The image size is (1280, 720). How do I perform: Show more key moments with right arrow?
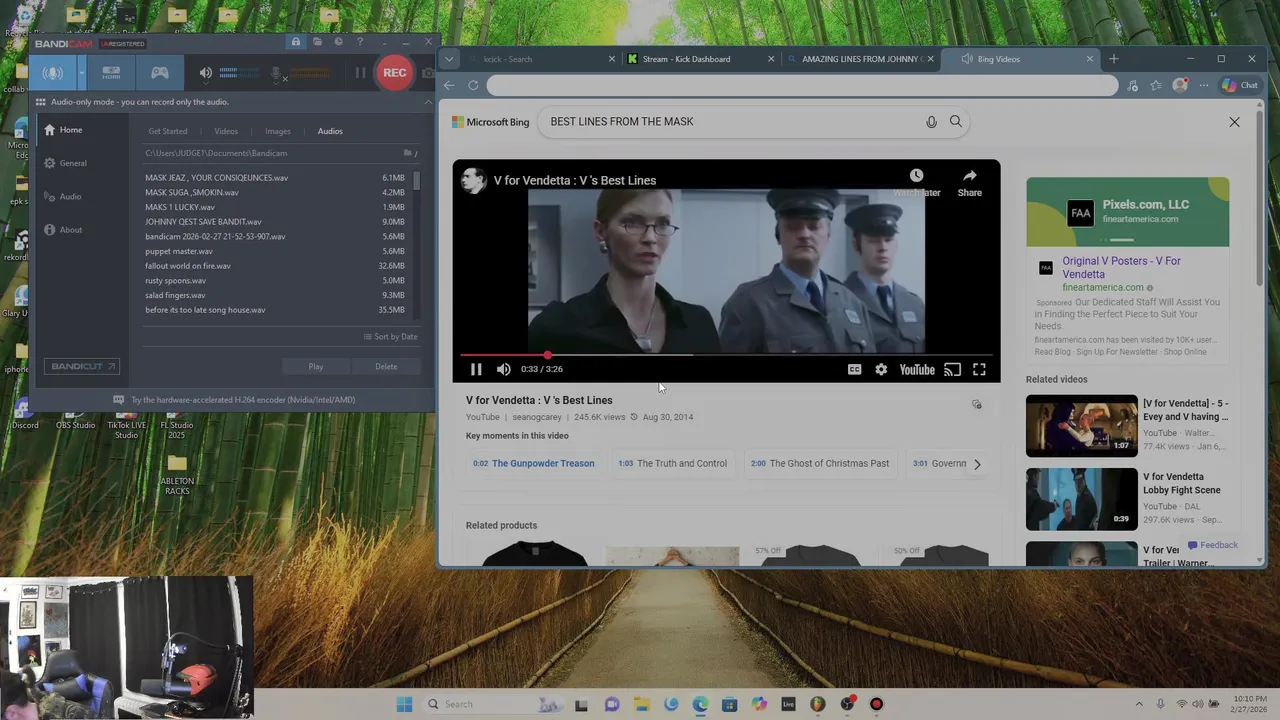pyautogui.click(x=977, y=464)
